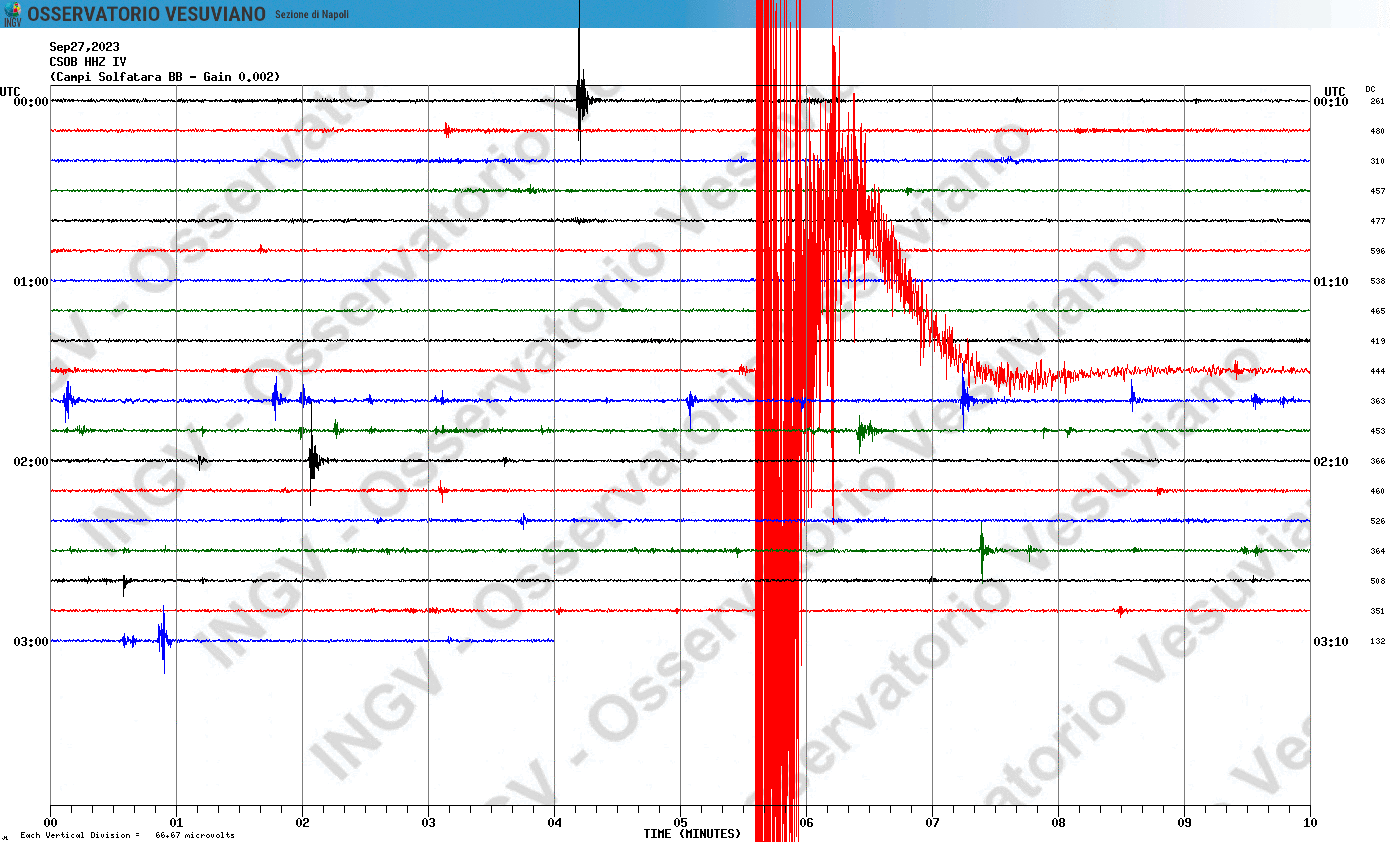The height and width of the screenshot is (849, 1390).
Task: Click minute label 02 on bottom axis
Action: [x=302, y=823]
